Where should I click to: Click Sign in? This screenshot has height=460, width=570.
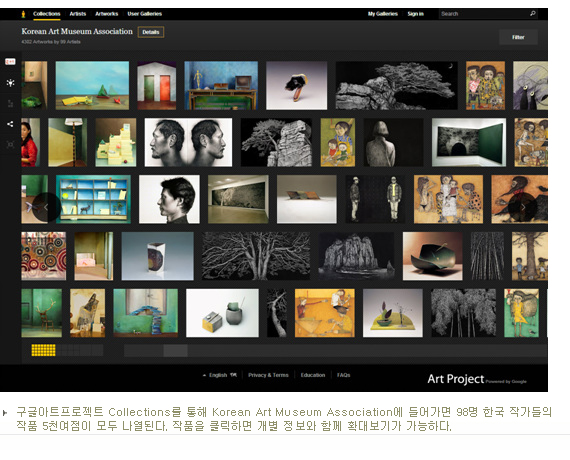[x=416, y=14]
